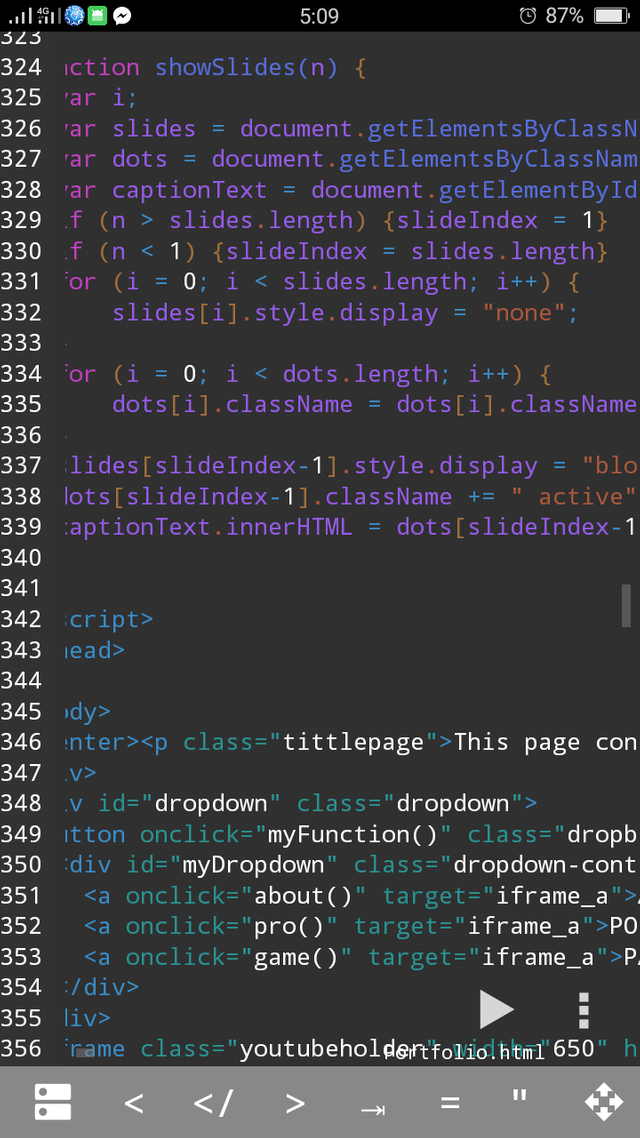Screen dimensions: 640x1138
Task: Place cursor on "myDropdown" id value
Action: (x=254, y=865)
